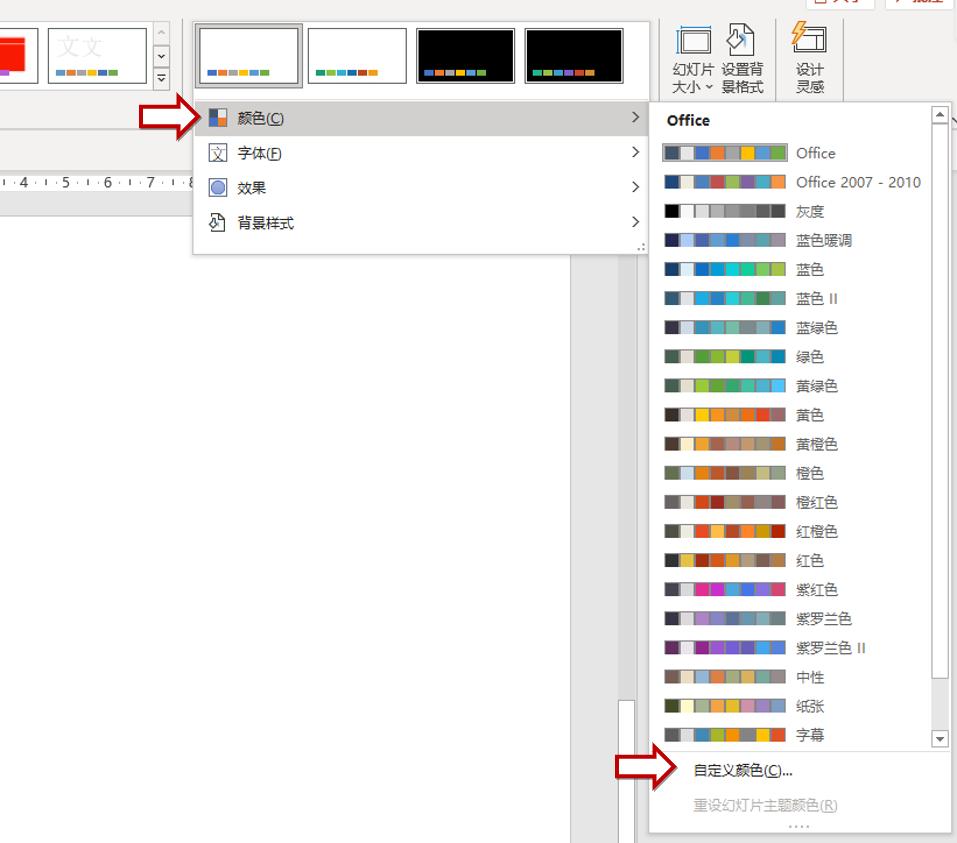
Task: Choose Customize Colors (自定义颜色) option
Action: 742,770
